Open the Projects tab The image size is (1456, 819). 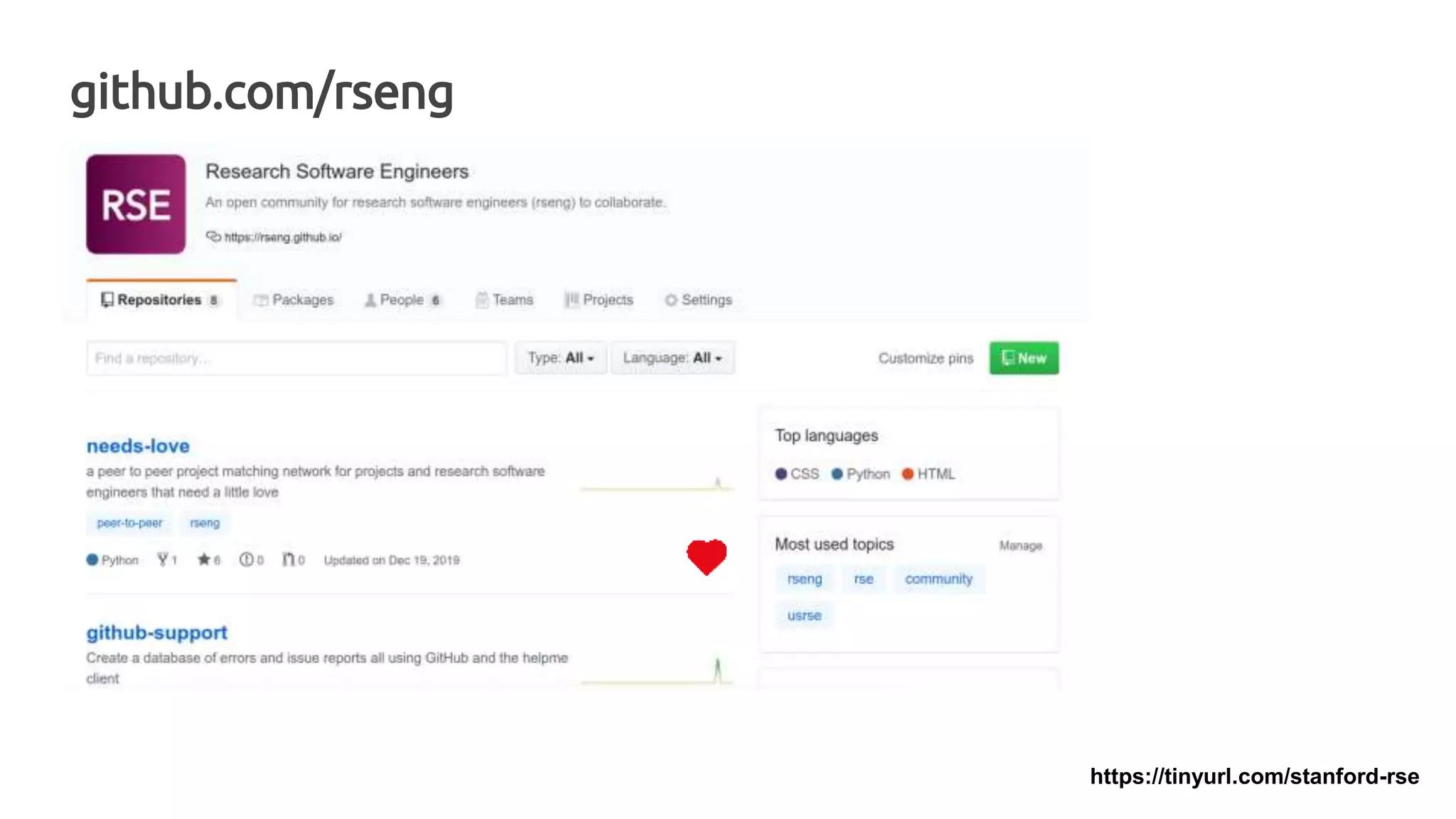(599, 300)
